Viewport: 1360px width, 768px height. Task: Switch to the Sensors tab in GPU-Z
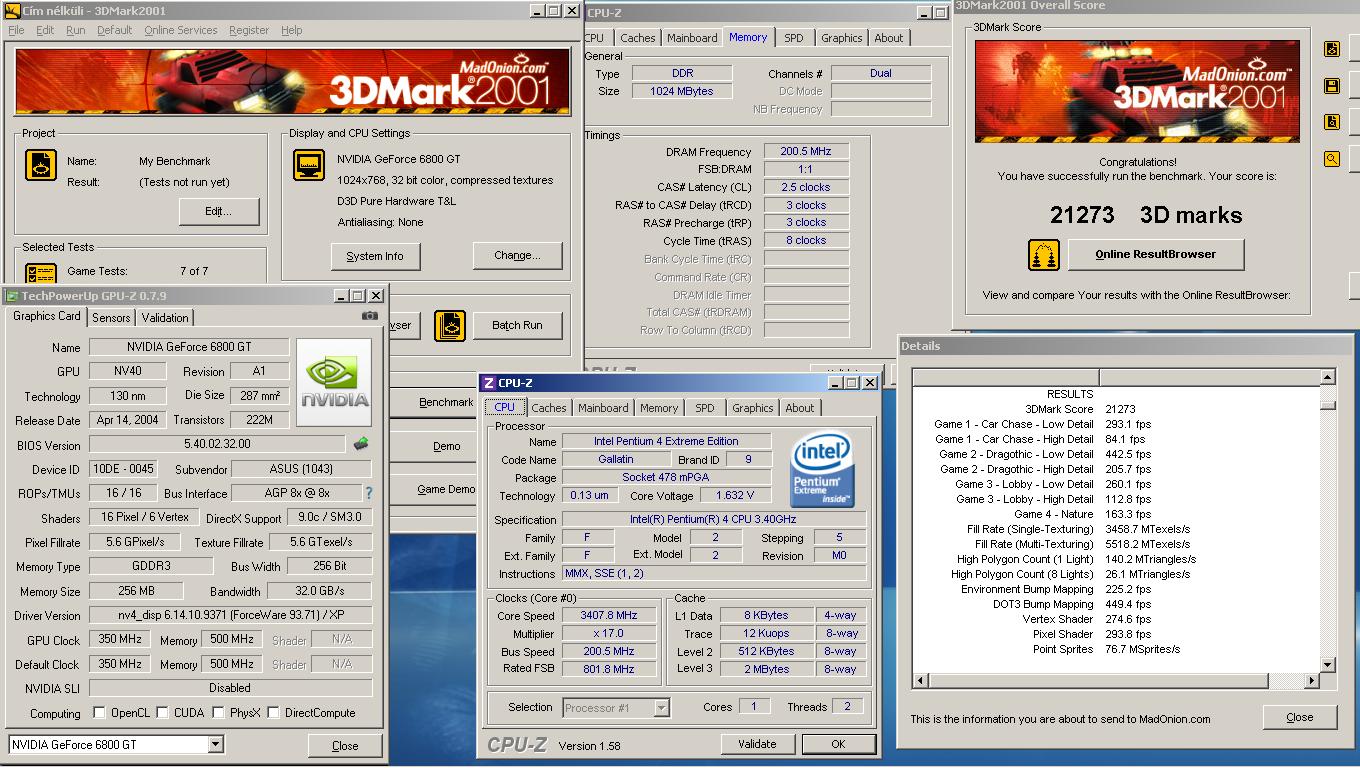pos(111,318)
